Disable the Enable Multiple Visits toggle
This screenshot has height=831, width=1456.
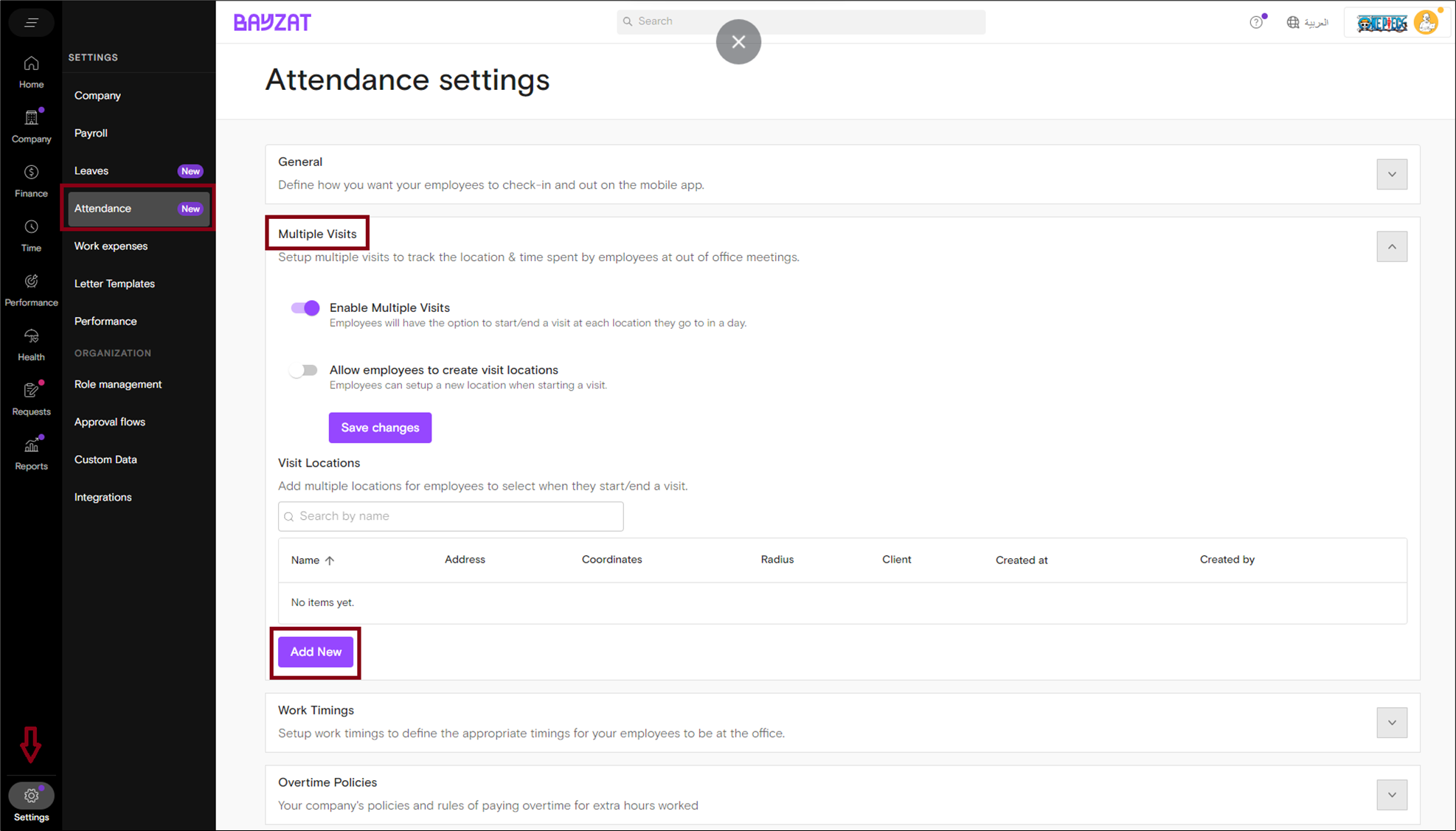coord(305,307)
